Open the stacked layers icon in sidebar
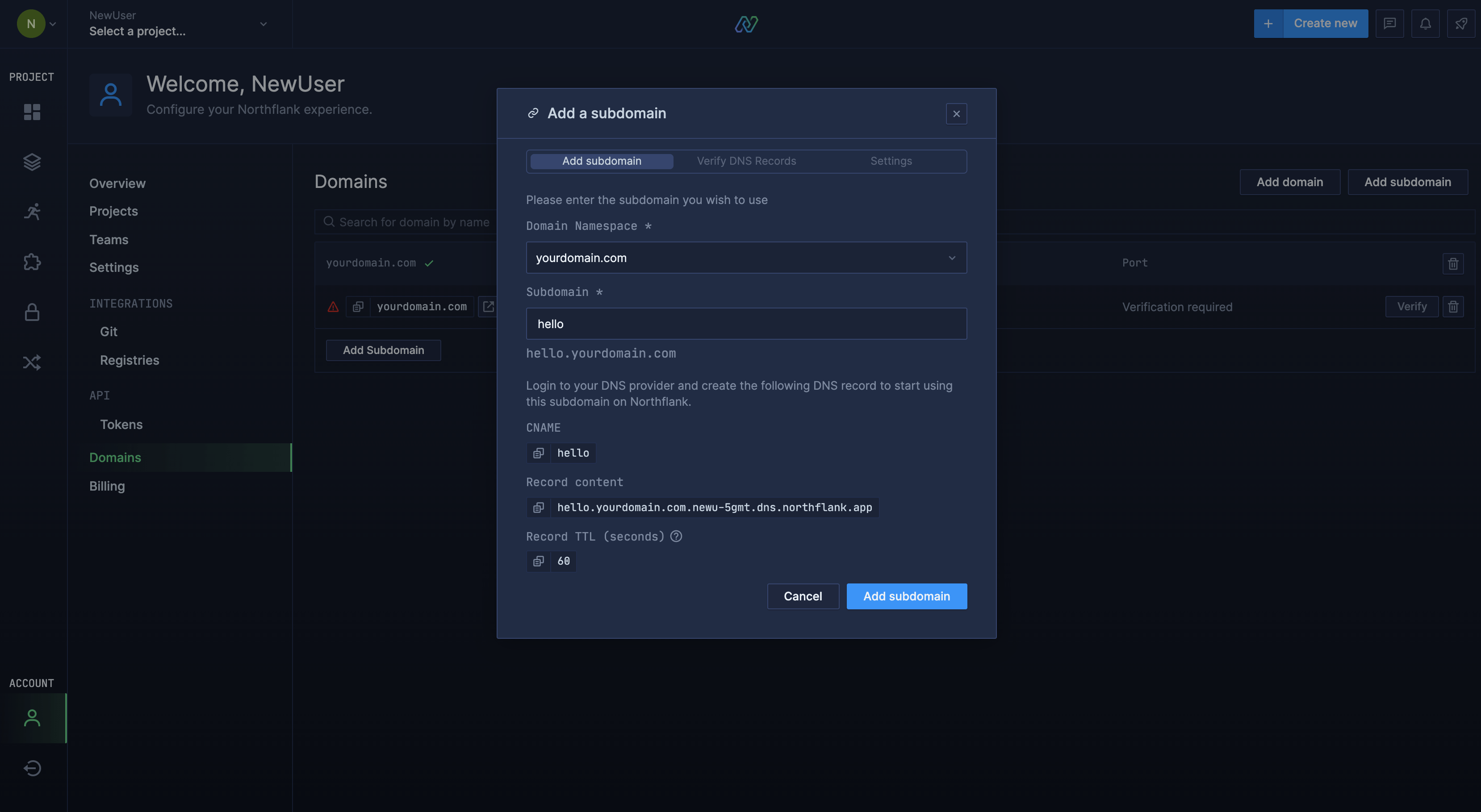The height and width of the screenshot is (812, 1481). [x=32, y=162]
